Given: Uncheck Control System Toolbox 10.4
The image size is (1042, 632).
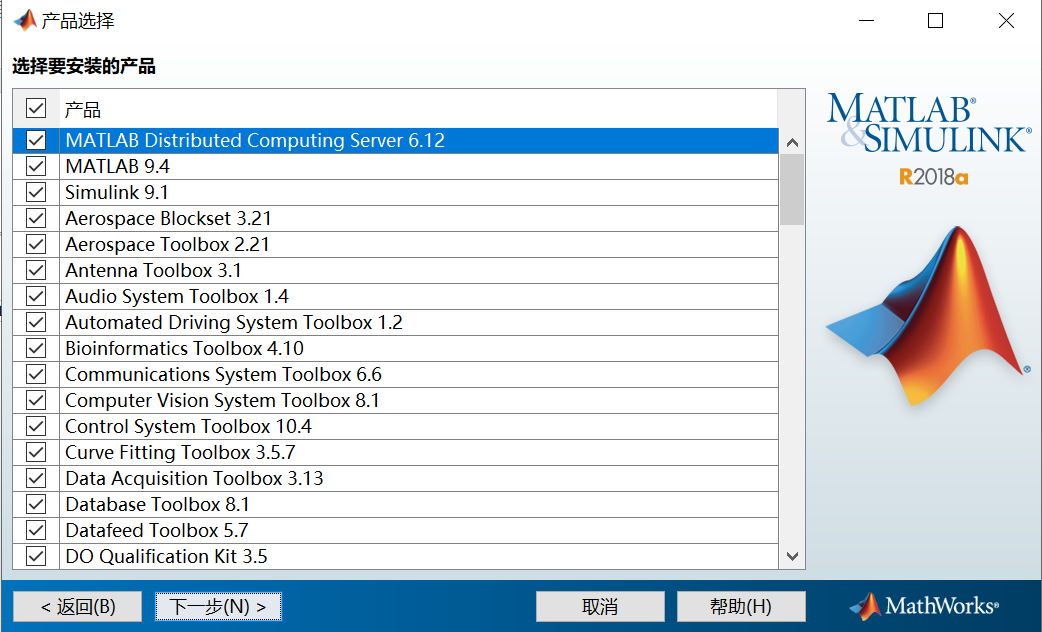Looking at the screenshot, I should tap(36, 426).
